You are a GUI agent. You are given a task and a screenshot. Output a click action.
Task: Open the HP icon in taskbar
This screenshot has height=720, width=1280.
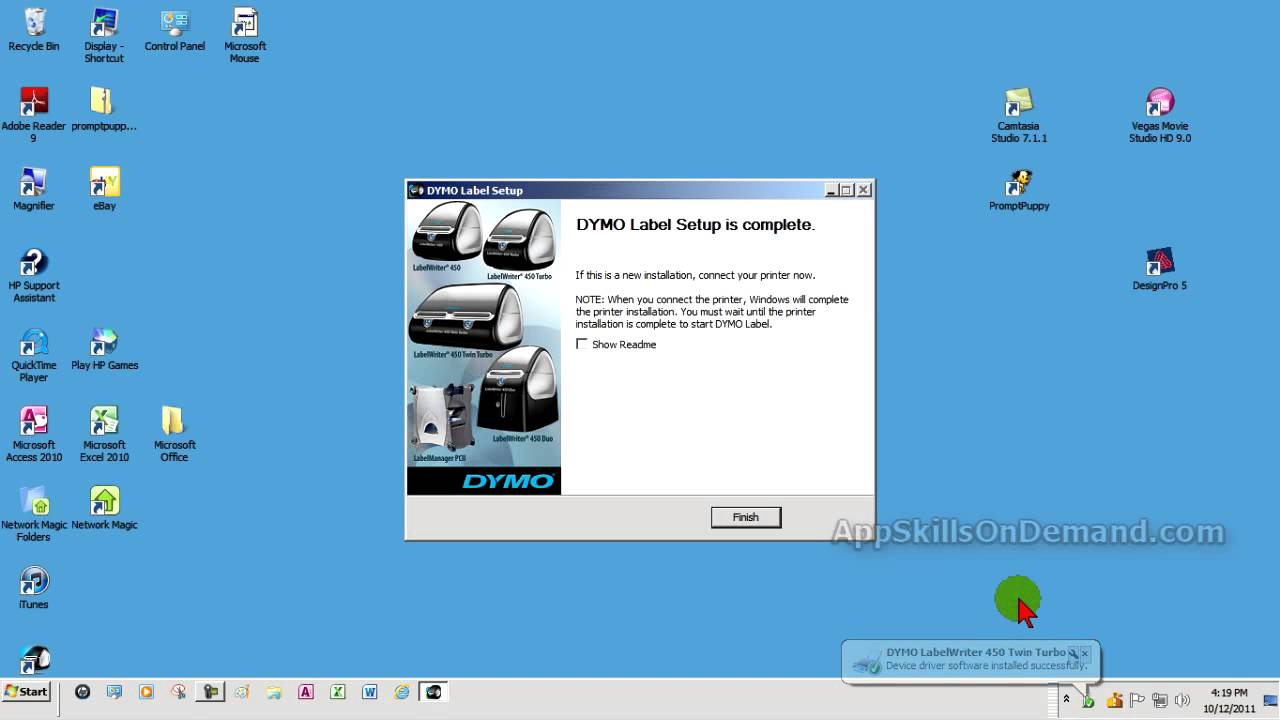click(x=82, y=691)
